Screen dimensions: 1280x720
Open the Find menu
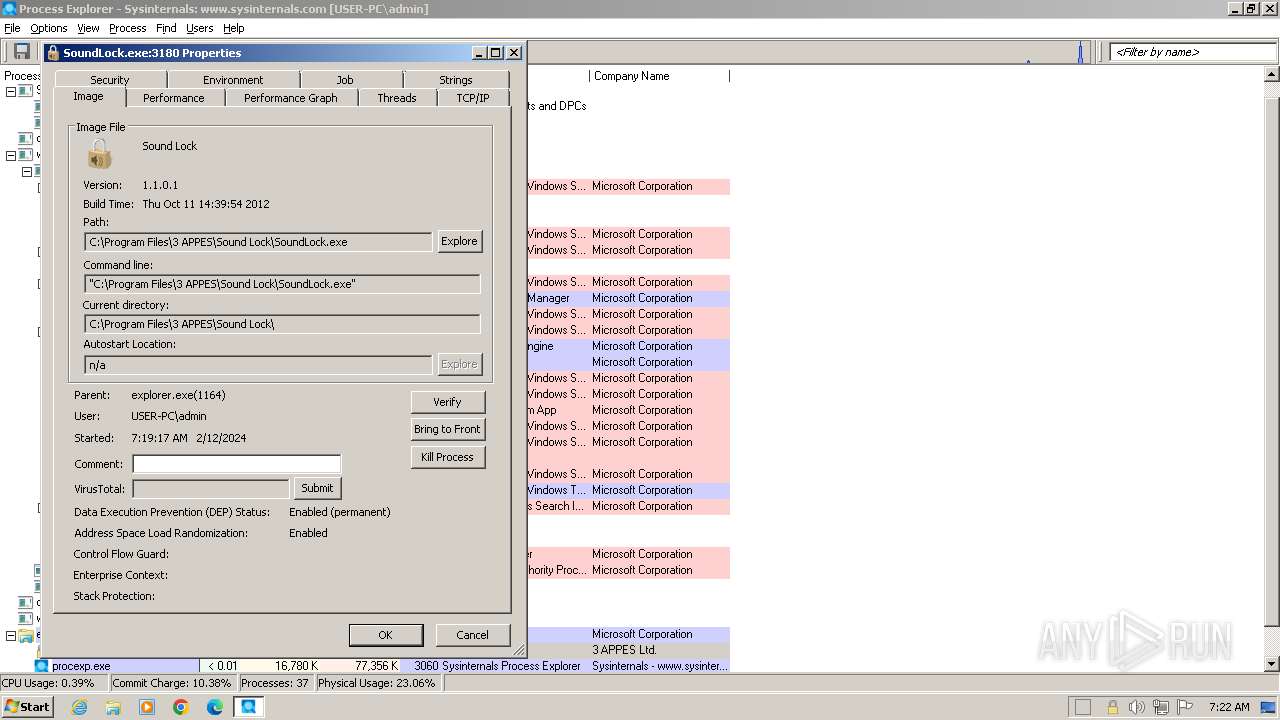pyautogui.click(x=166, y=28)
